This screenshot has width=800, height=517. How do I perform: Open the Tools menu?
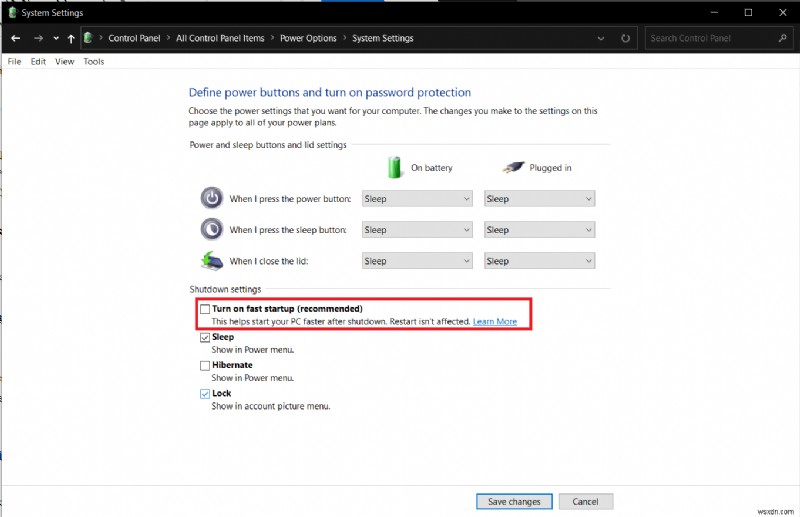click(94, 61)
